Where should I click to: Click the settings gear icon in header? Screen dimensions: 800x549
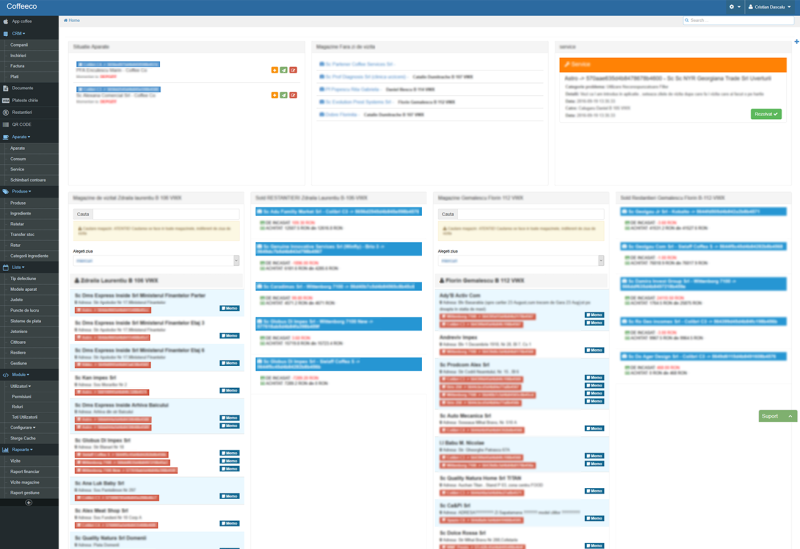[733, 7]
